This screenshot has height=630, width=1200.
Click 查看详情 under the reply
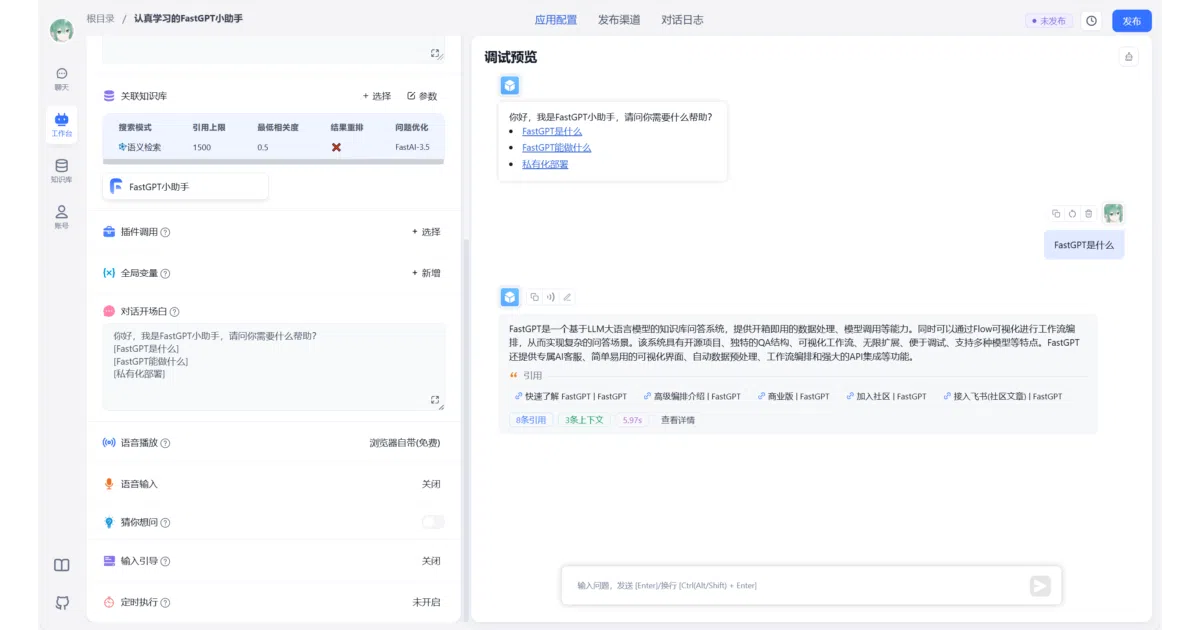click(x=678, y=420)
